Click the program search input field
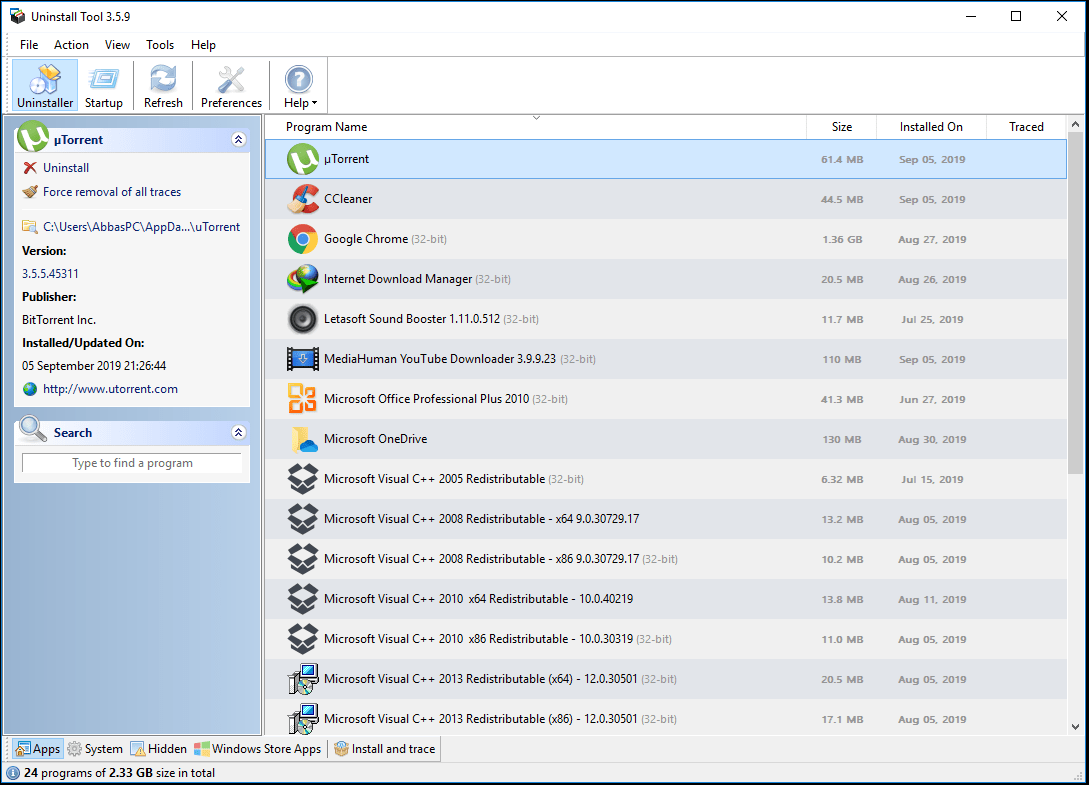 click(x=132, y=463)
